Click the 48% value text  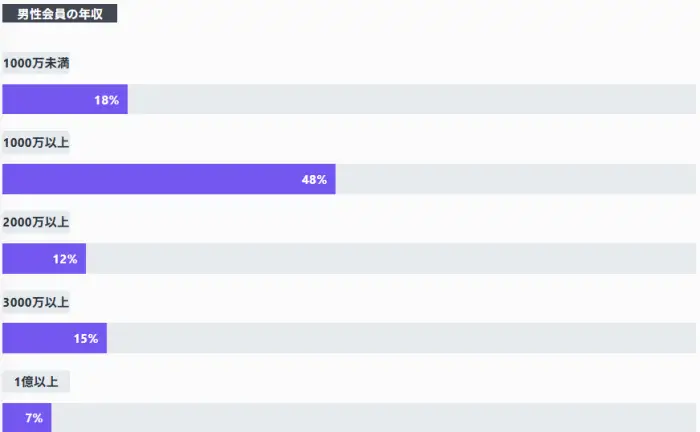coord(314,180)
